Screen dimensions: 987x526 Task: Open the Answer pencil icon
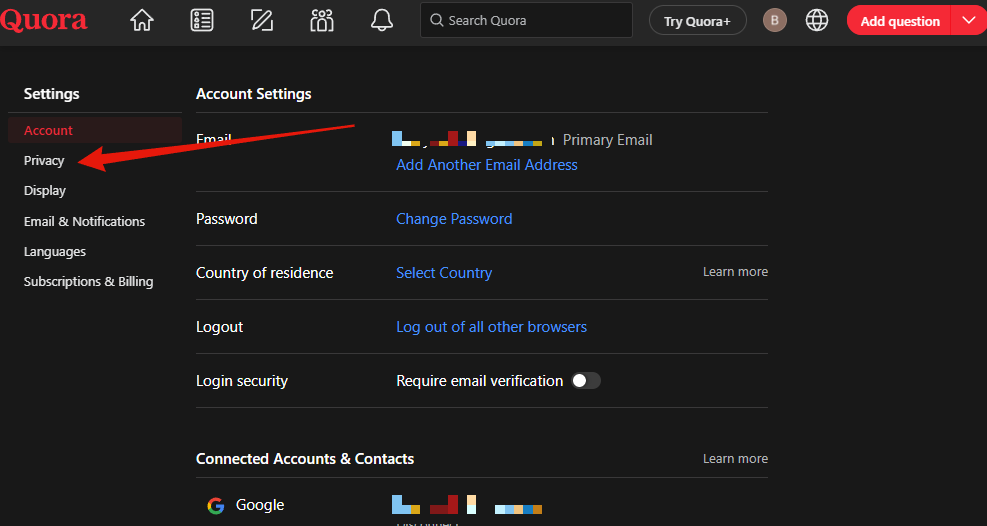click(262, 20)
